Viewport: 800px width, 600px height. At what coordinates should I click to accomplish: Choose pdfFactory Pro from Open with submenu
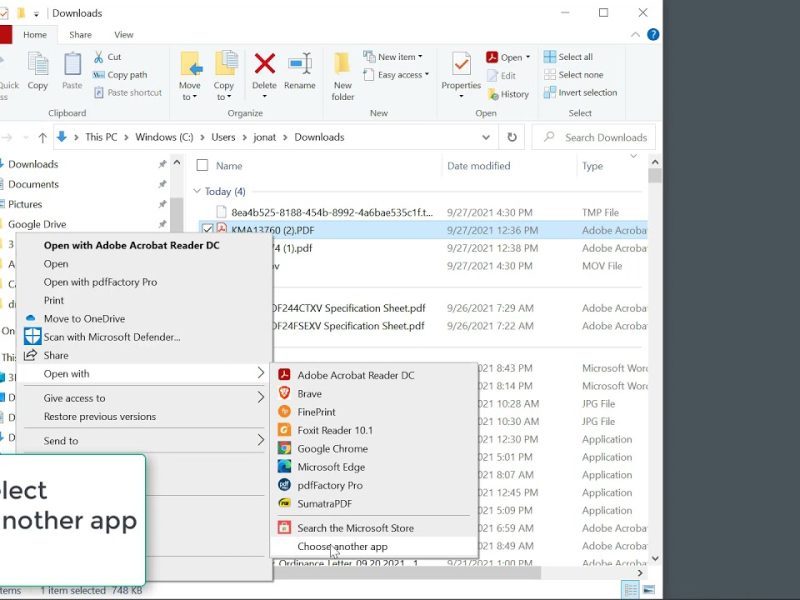pyautogui.click(x=374, y=485)
